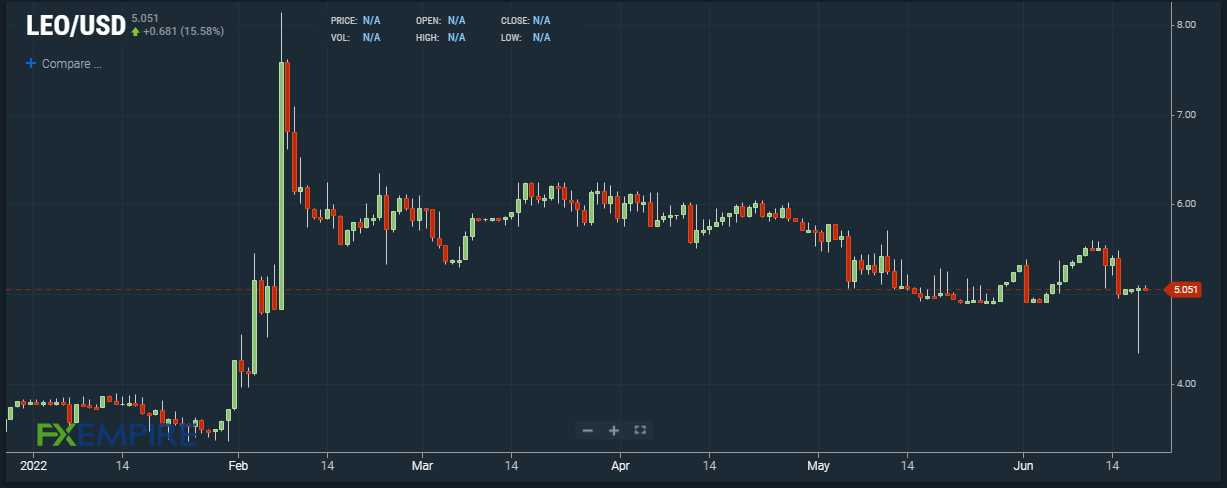
Task: Click the May date axis label
Action: pos(819,465)
